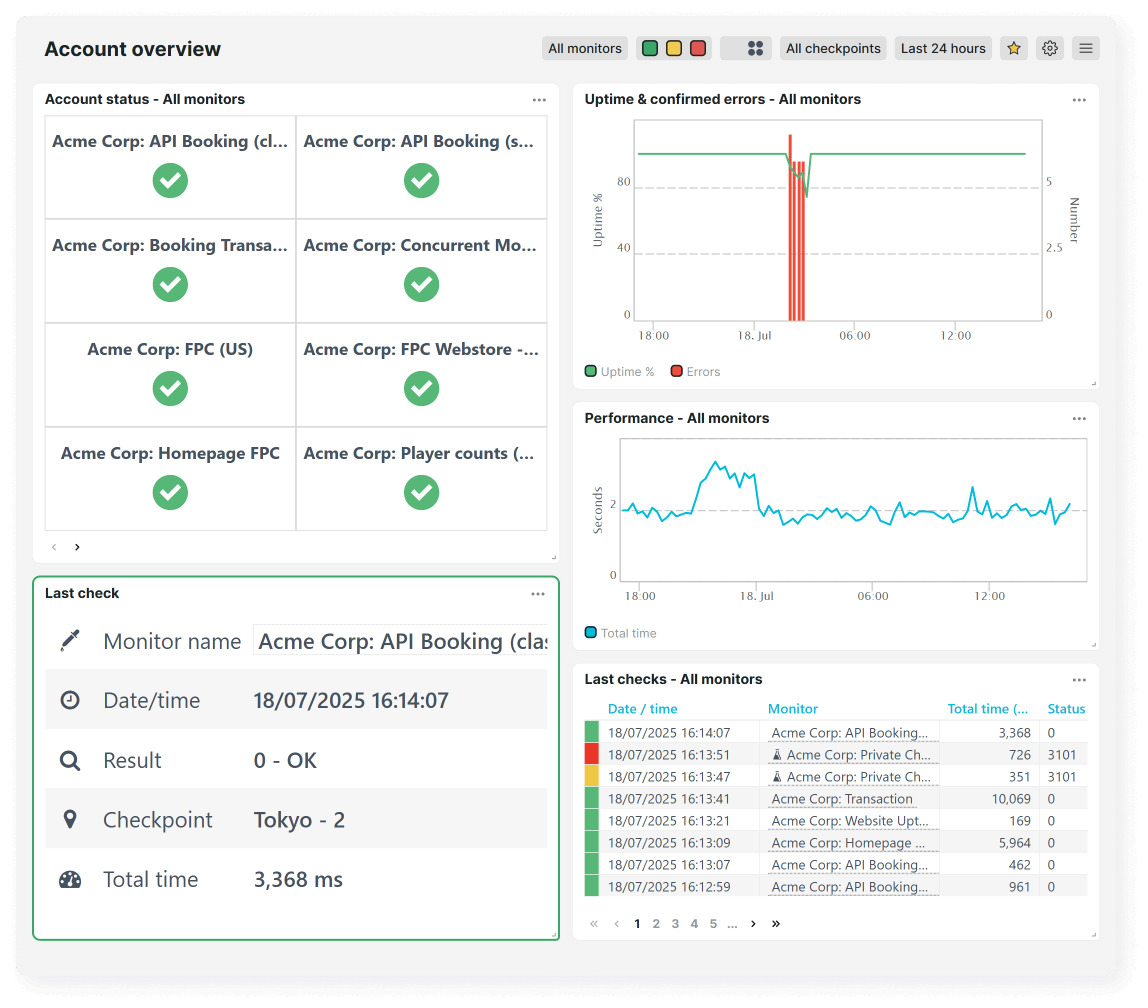Click green checkmark on Acme Corp: FPC (US)
The image size is (1148, 1008).
(x=170, y=389)
